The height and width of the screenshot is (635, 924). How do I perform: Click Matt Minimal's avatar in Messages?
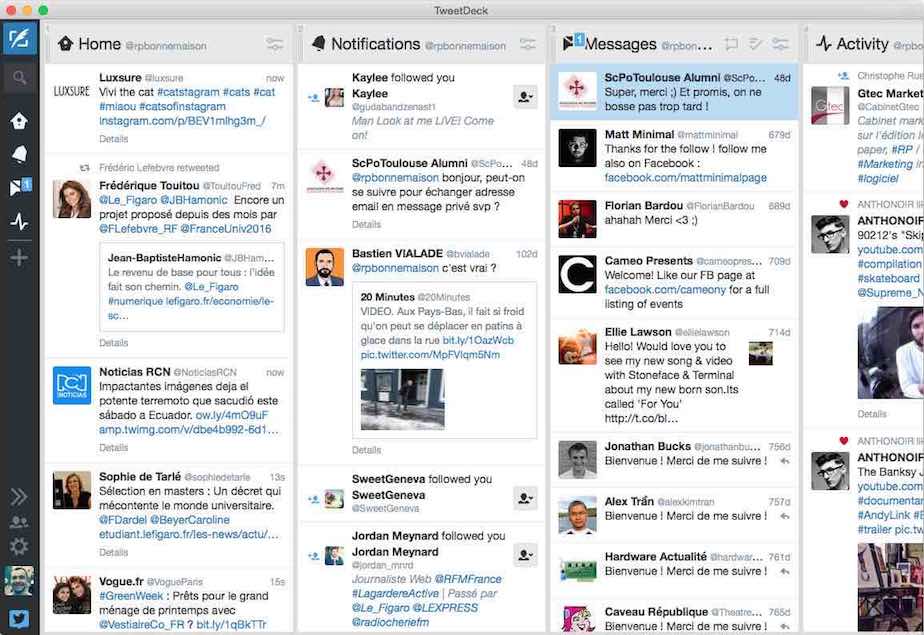coord(578,148)
